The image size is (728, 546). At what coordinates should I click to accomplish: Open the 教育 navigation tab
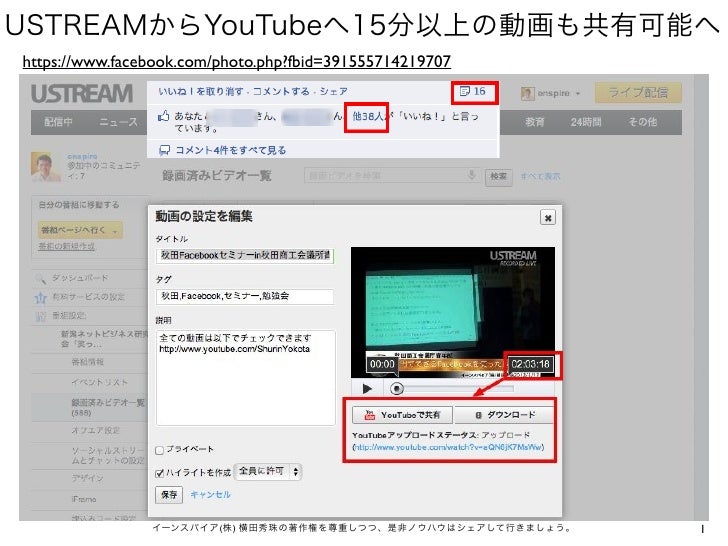(534, 122)
